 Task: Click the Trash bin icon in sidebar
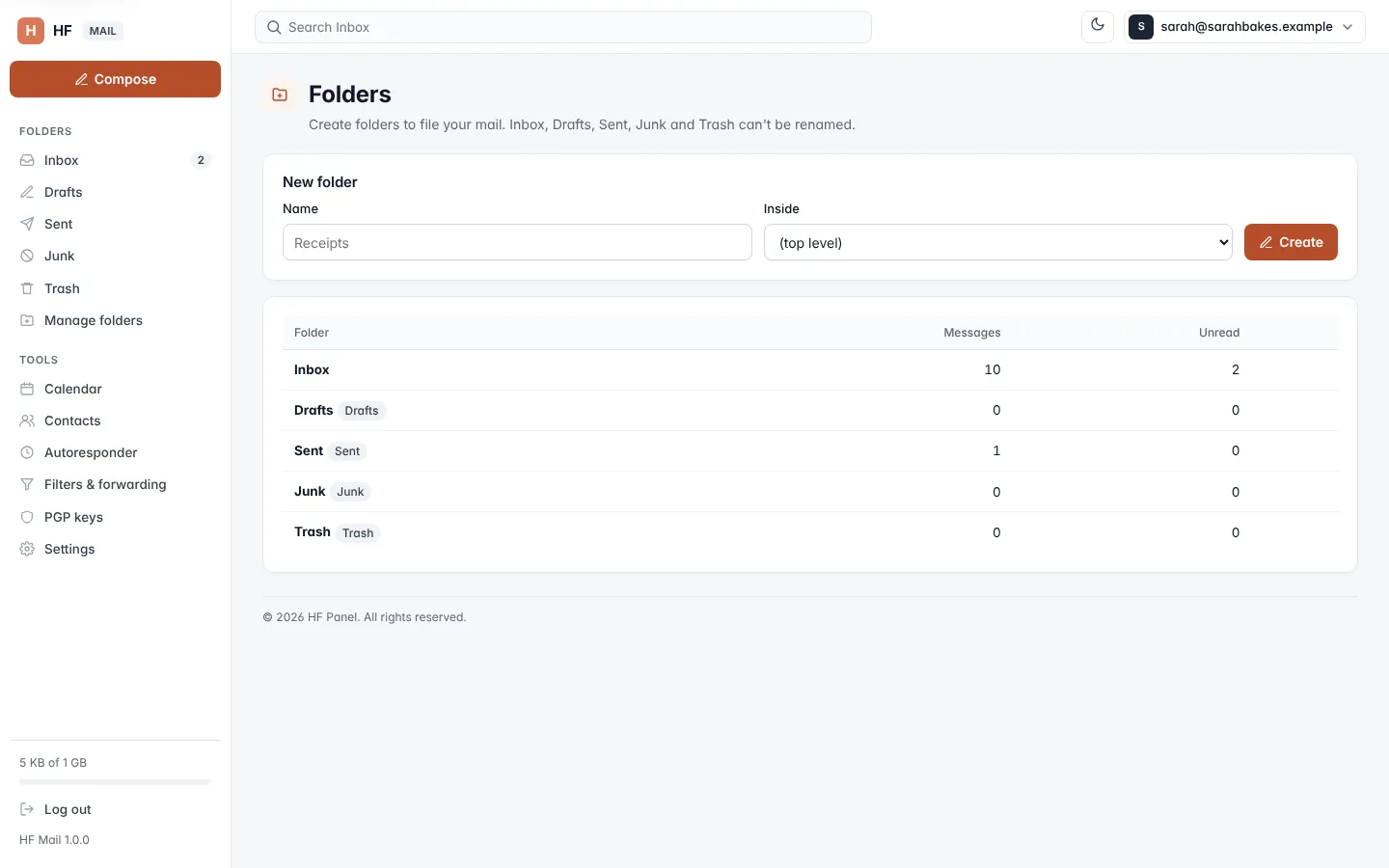click(27, 288)
